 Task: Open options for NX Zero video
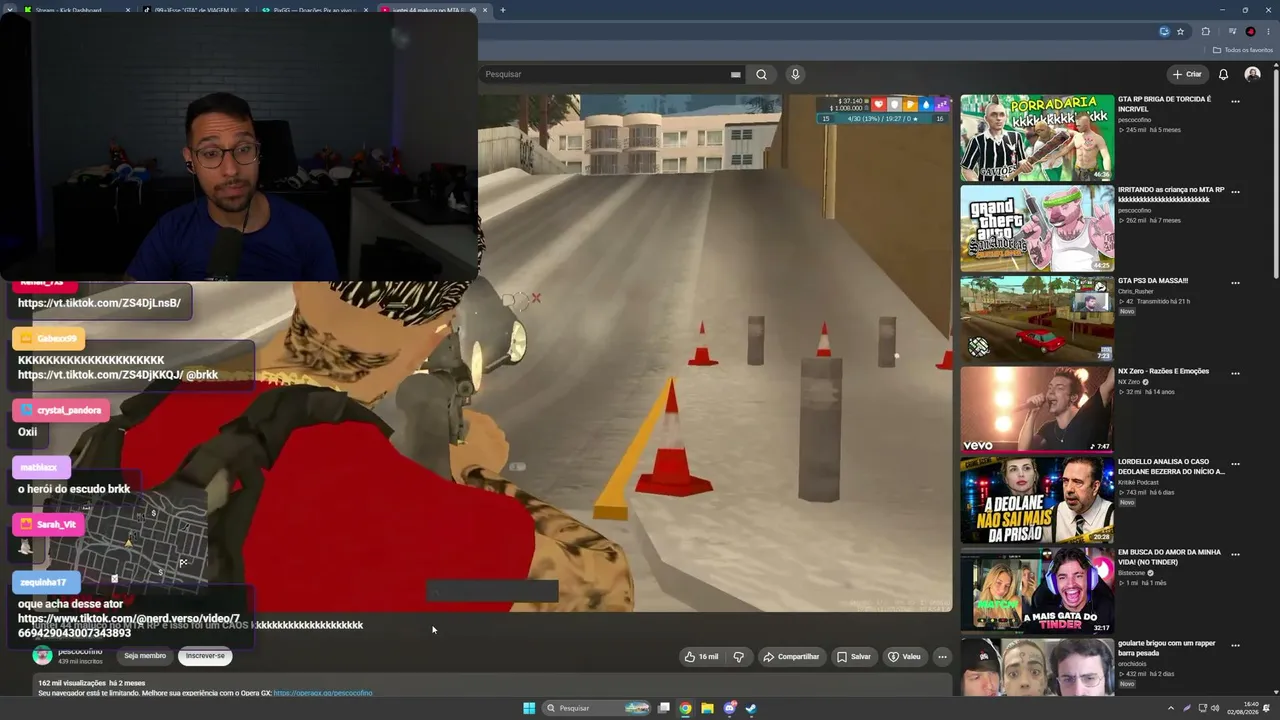tap(1235, 373)
